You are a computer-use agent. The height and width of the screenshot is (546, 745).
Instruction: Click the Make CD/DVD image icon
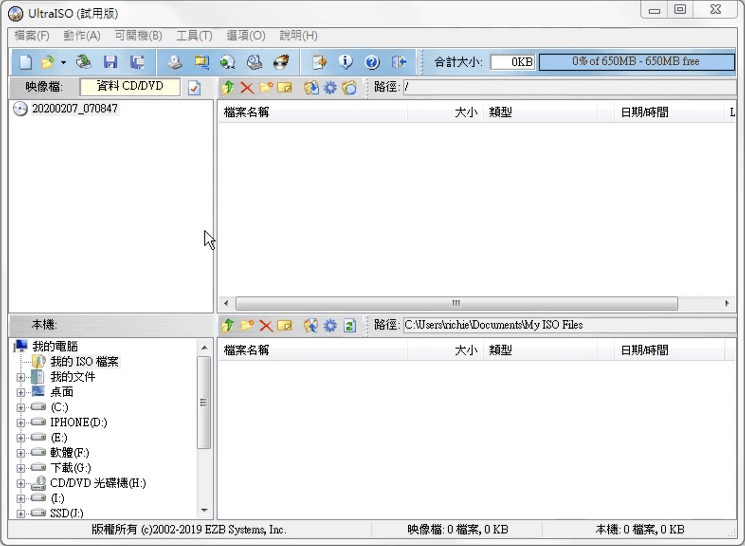175,62
